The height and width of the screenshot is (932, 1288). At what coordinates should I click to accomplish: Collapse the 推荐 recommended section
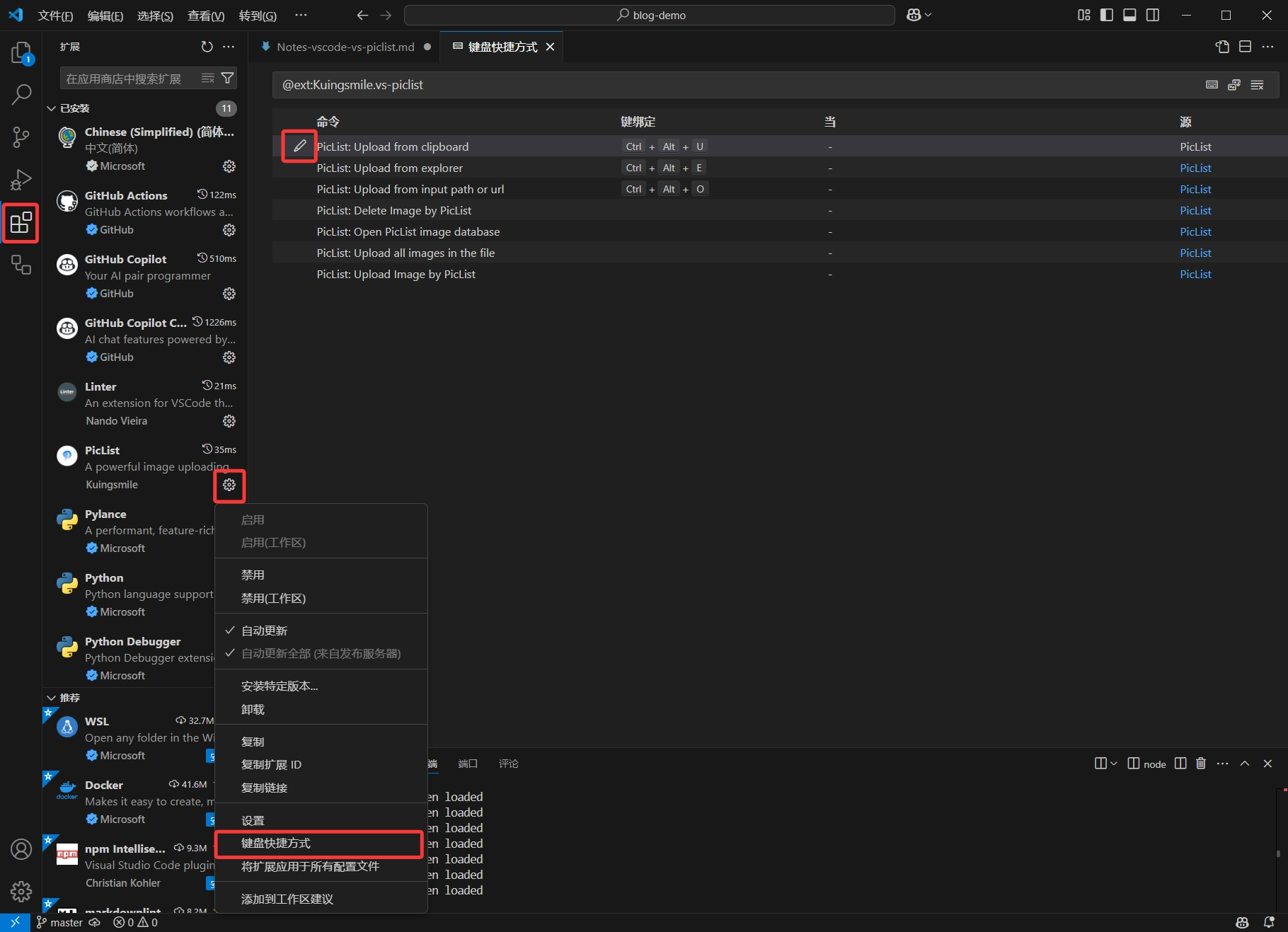[x=51, y=698]
